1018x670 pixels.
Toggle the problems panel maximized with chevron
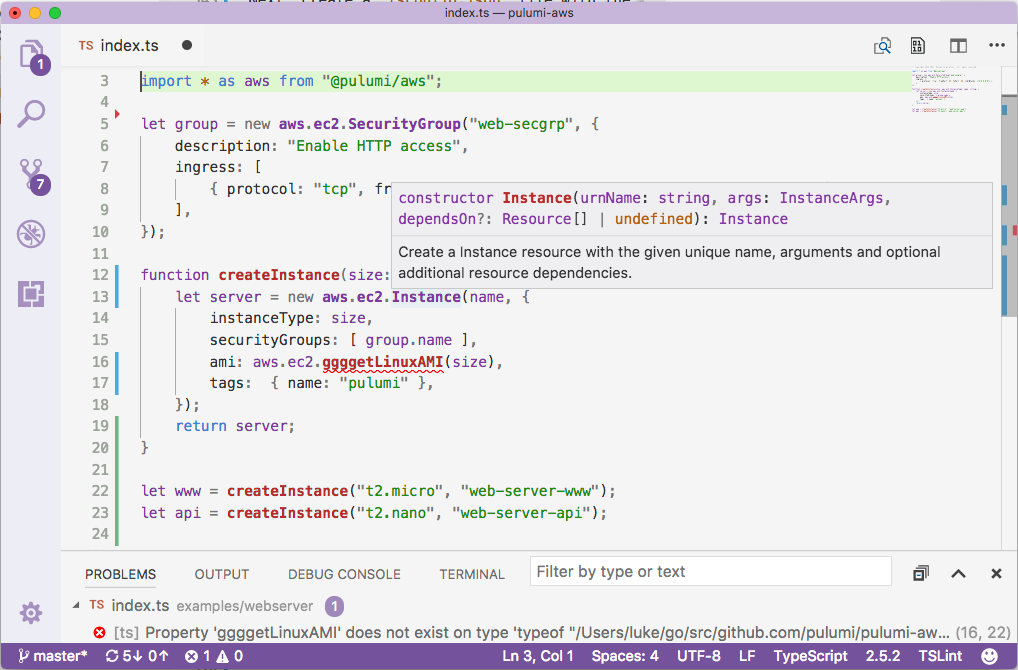pos(958,573)
